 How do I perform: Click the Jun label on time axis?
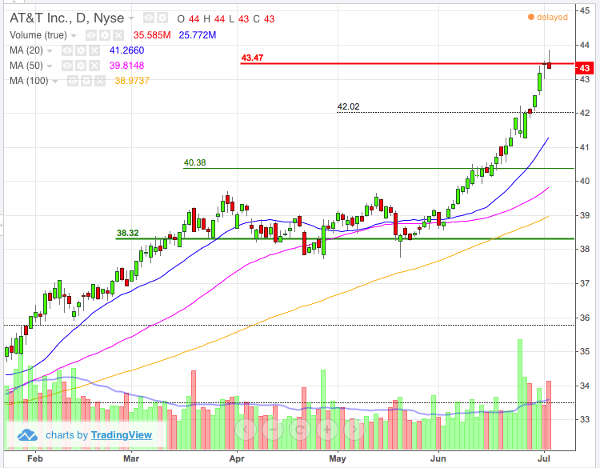(x=438, y=458)
